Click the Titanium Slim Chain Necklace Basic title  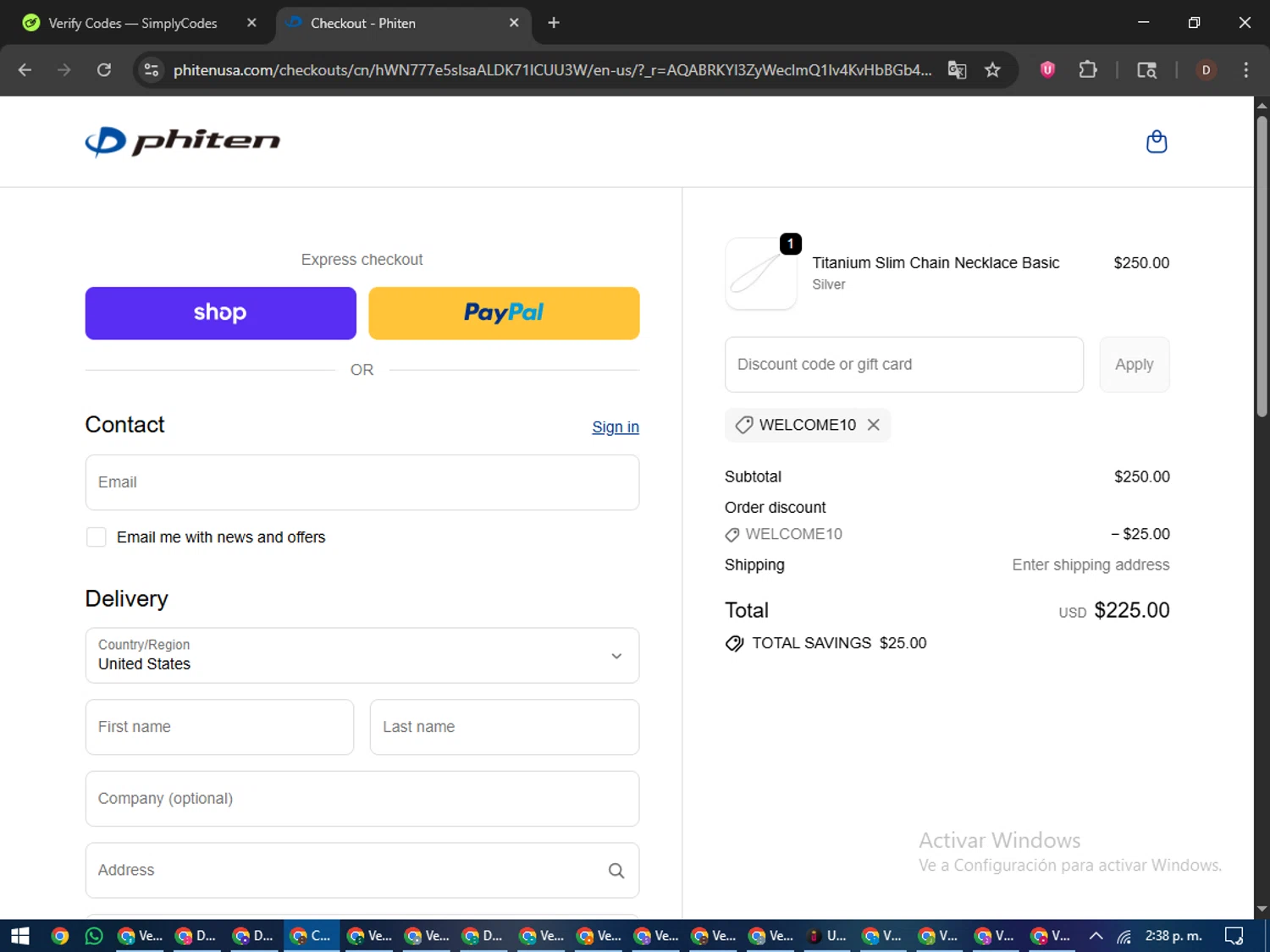936,263
